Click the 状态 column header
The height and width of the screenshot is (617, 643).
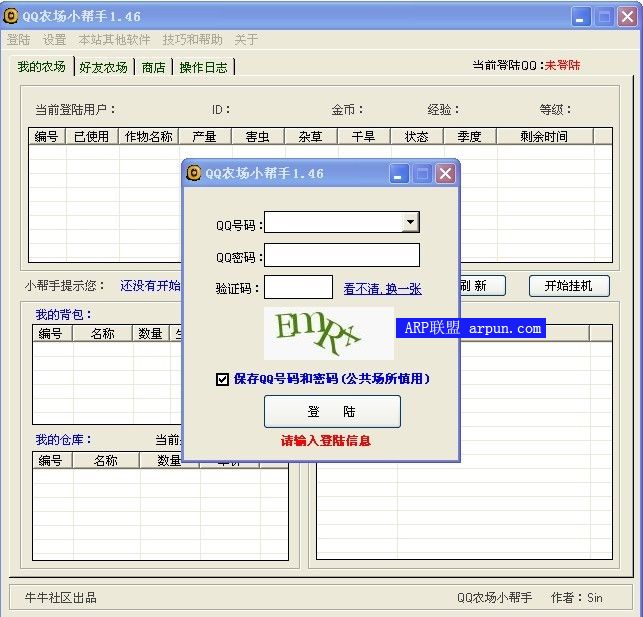pos(417,136)
